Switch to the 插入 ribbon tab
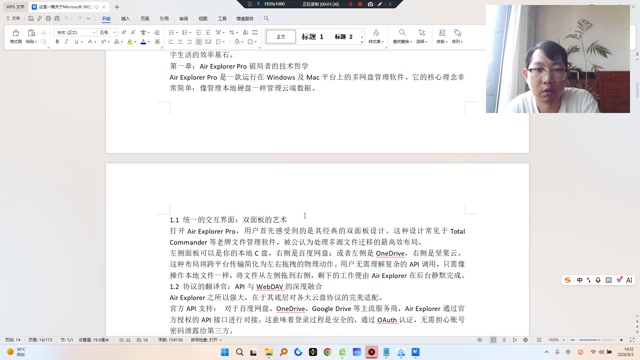The width and height of the screenshot is (640, 360). (x=125, y=19)
